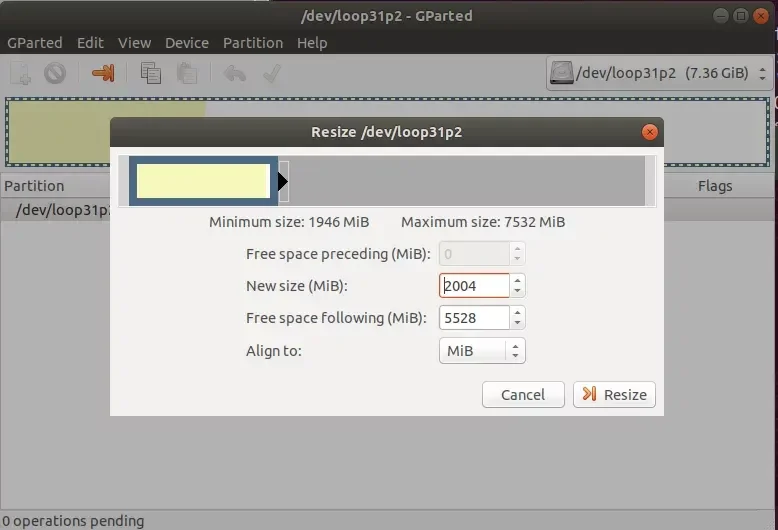
Task: Click the Align to: label
Action: pos(274,351)
